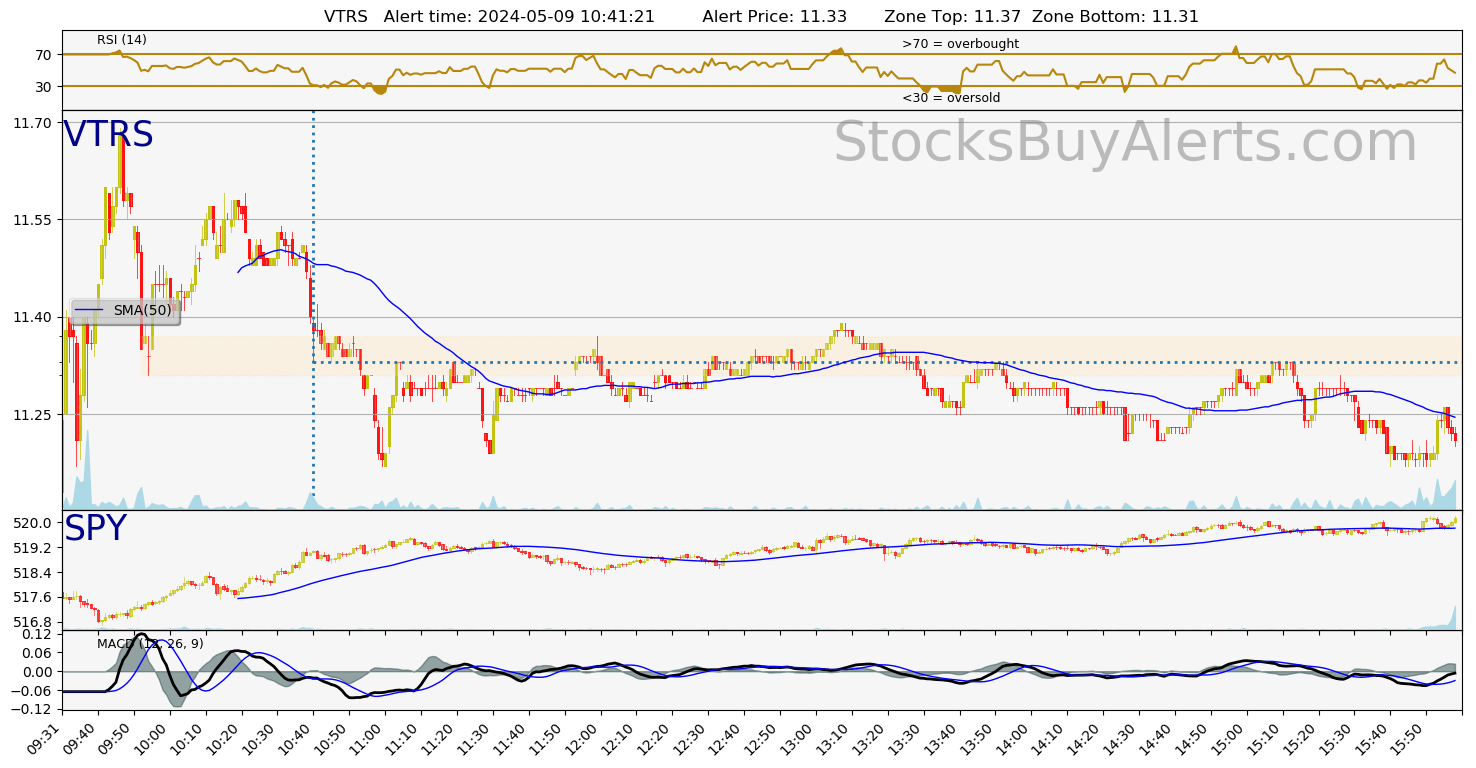
Task: Click the chart title showing Alert Price 11.33
Action: [761, 16]
